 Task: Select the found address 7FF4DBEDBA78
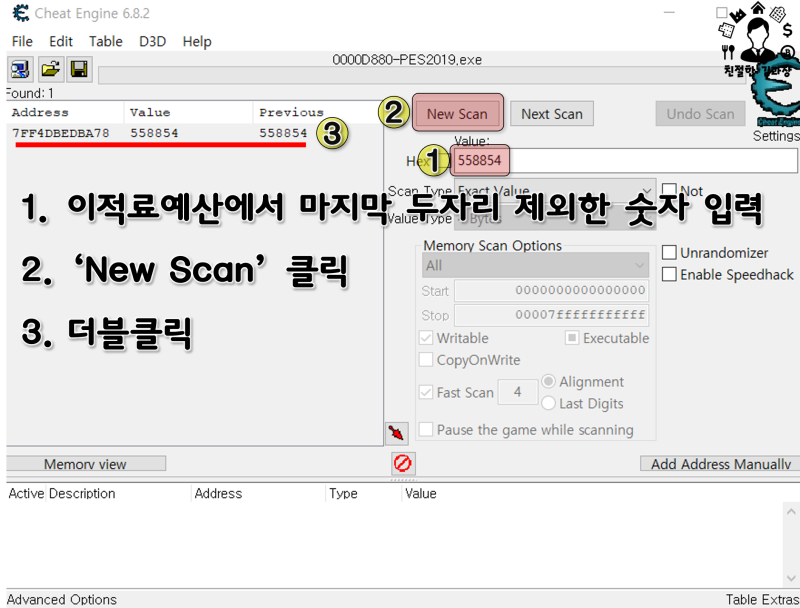coord(61,133)
